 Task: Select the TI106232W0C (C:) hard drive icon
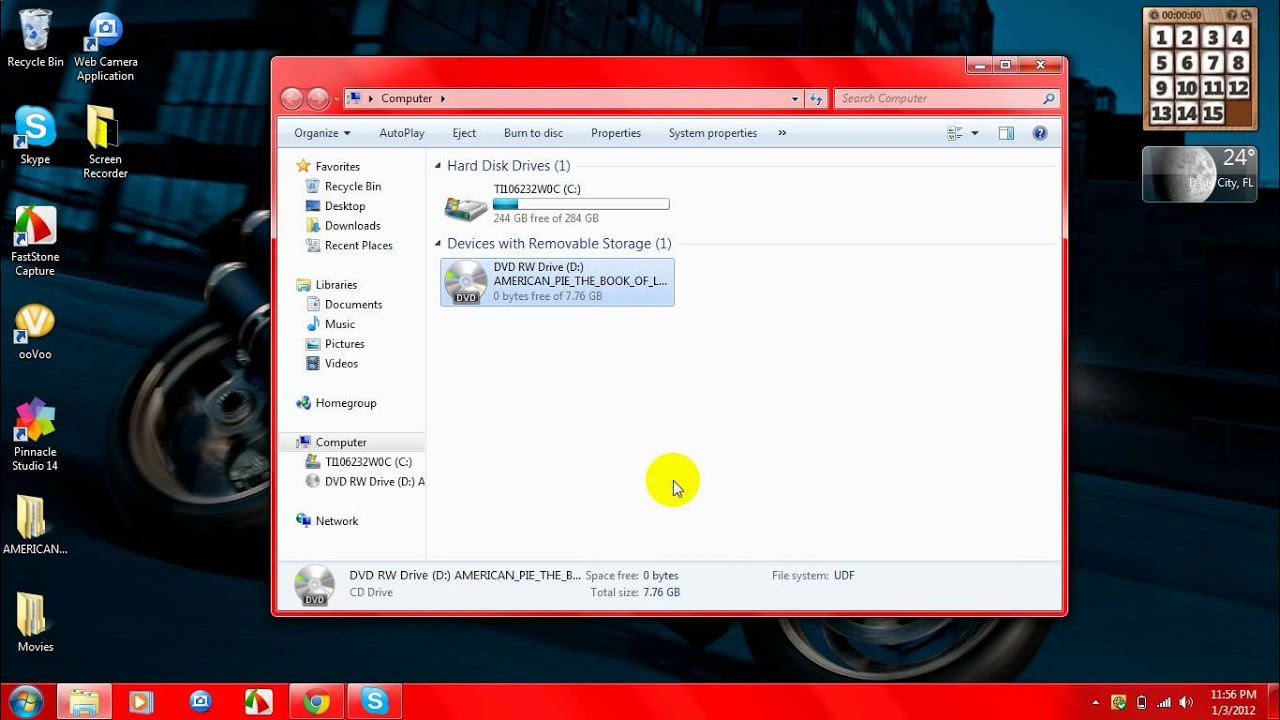(466, 205)
